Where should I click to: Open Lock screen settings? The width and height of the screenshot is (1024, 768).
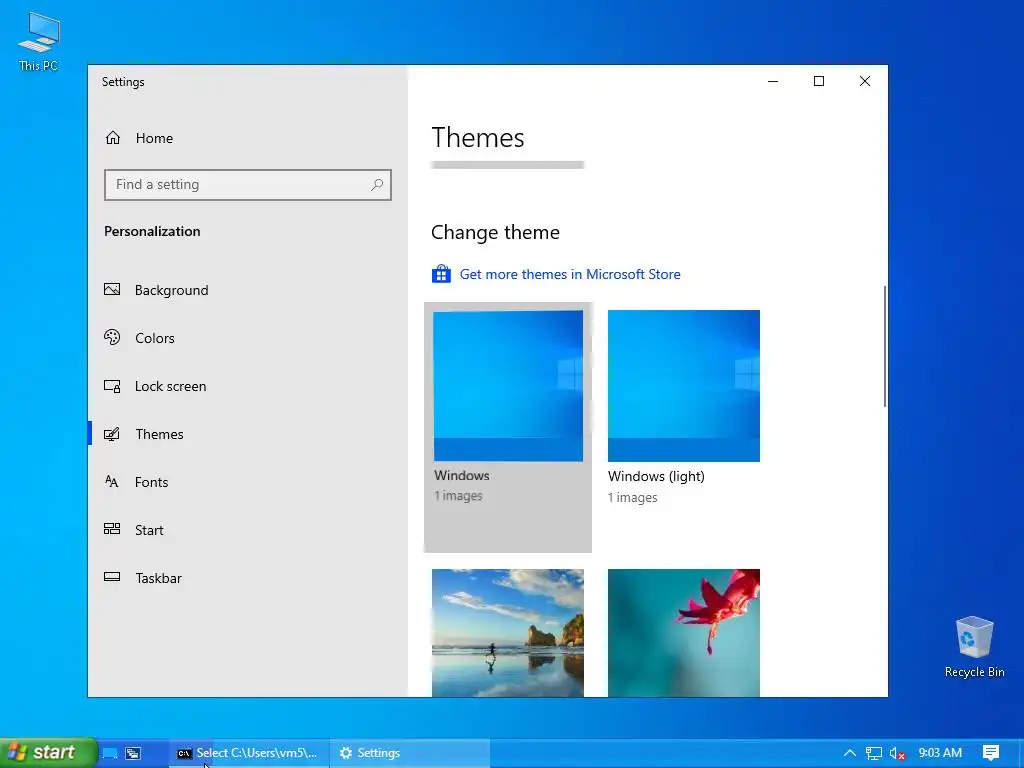248,386
